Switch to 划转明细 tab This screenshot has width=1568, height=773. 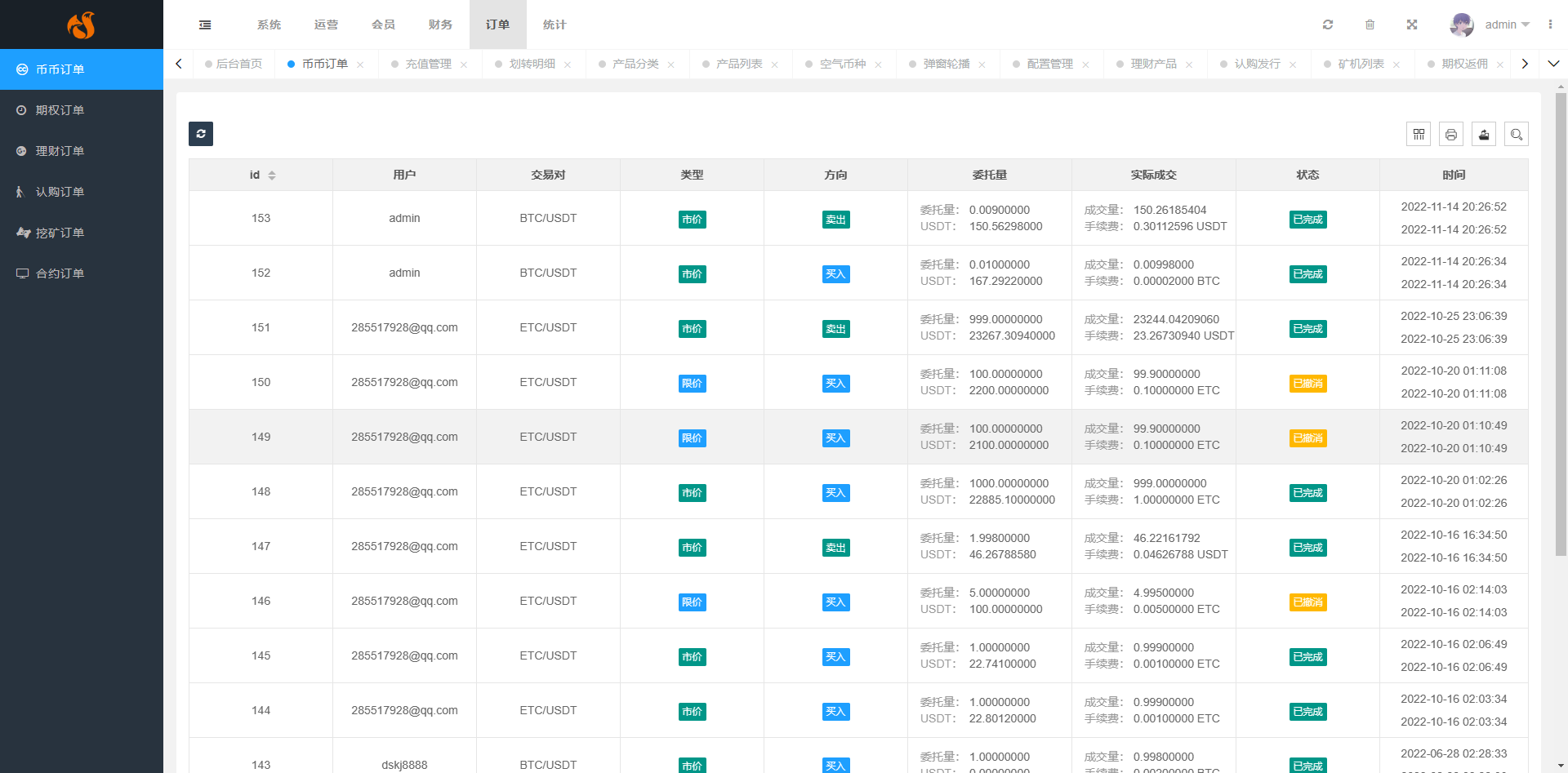tap(532, 64)
